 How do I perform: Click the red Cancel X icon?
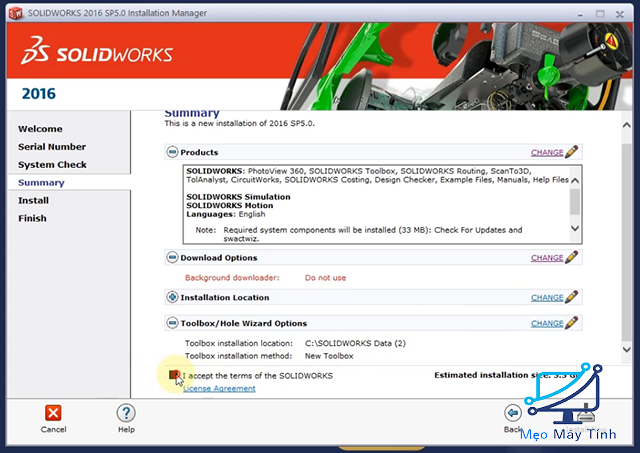coord(53,413)
